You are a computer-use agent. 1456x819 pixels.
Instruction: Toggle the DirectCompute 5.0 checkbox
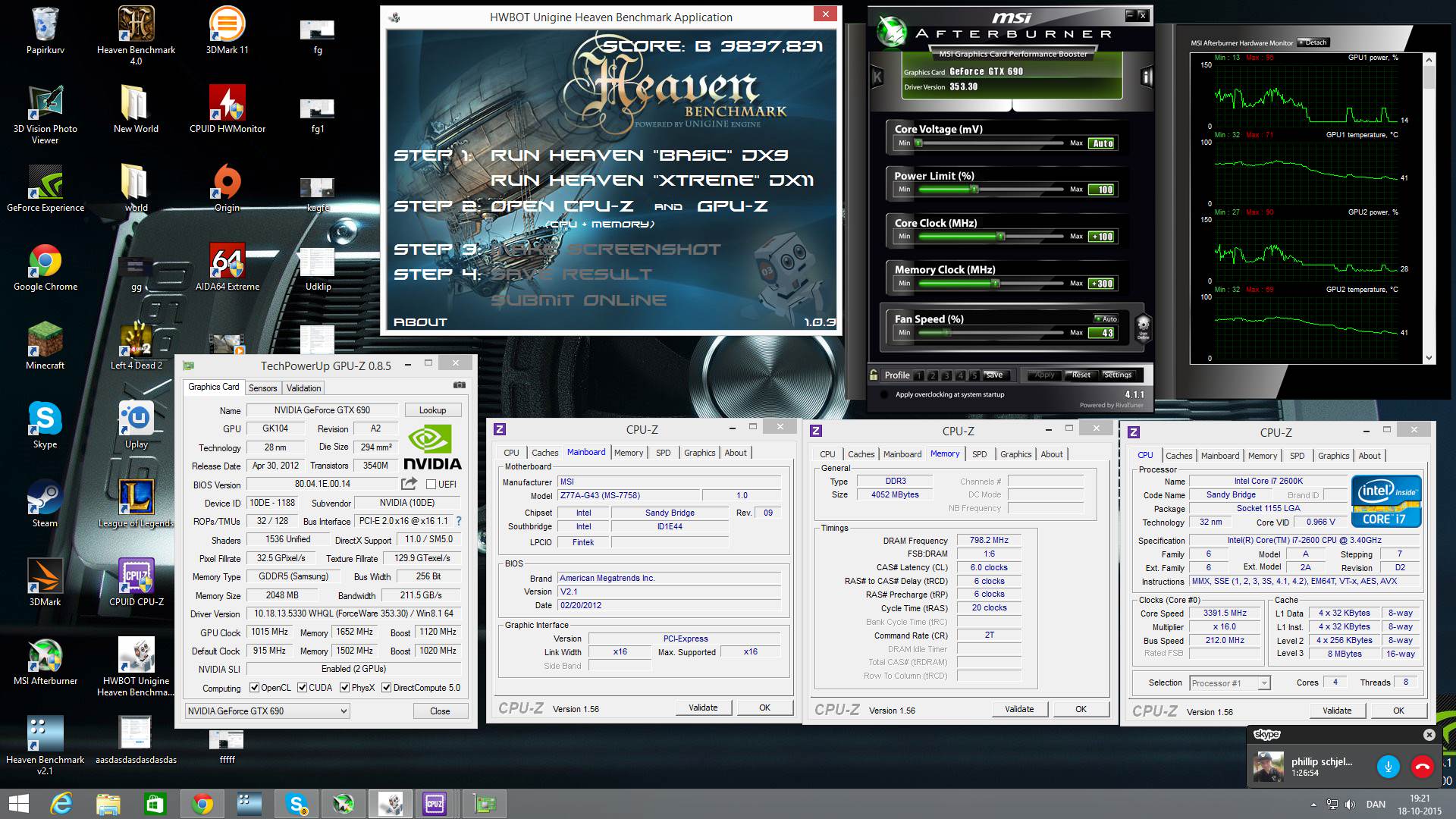[386, 688]
